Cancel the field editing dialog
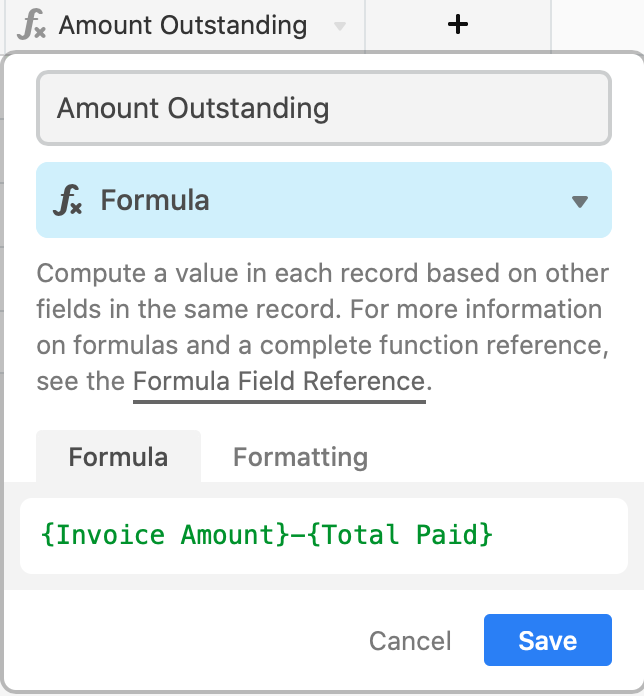The height and width of the screenshot is (696, 644). click(x=410, y=641)
